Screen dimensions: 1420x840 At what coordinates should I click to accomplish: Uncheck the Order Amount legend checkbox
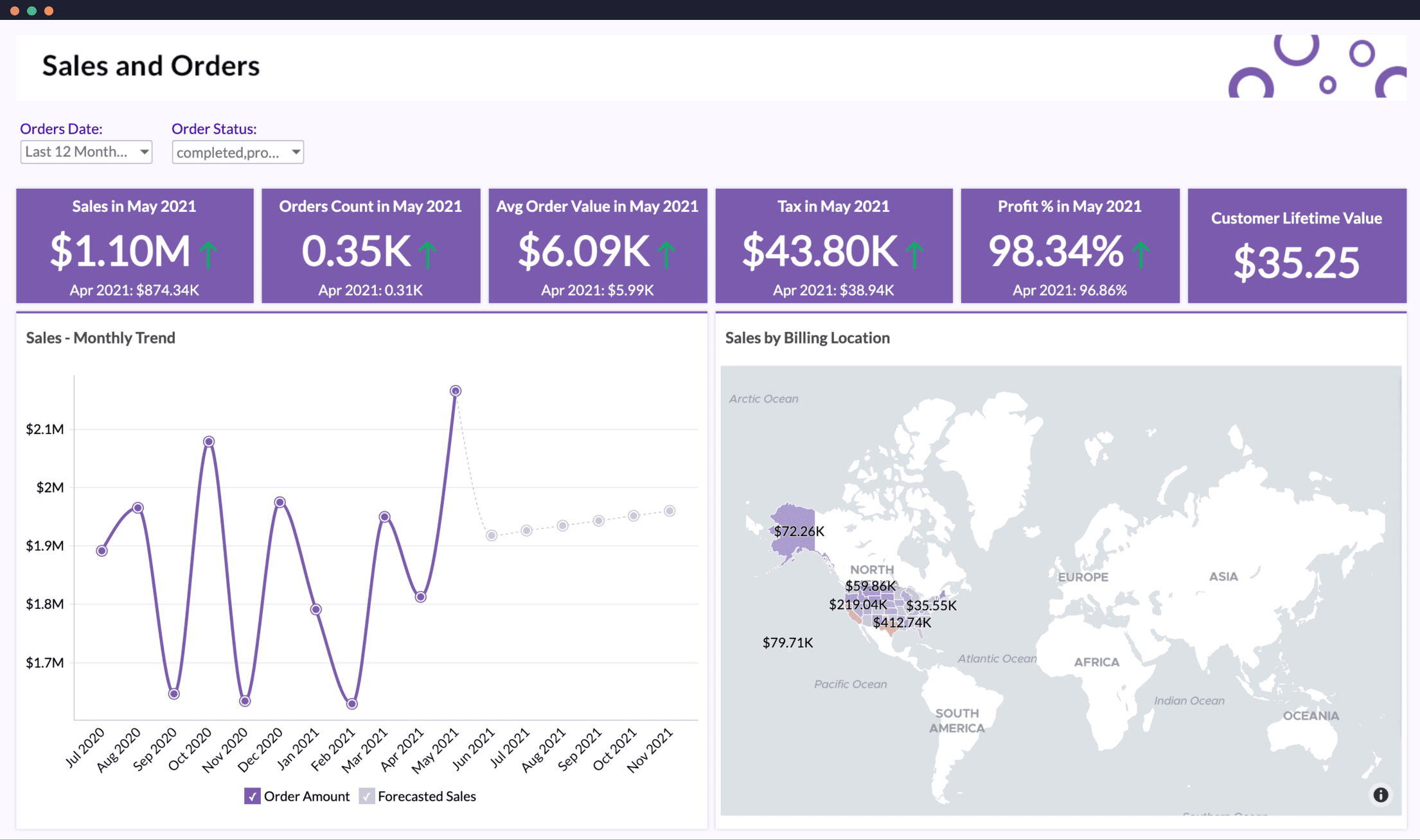click(253, 796)
